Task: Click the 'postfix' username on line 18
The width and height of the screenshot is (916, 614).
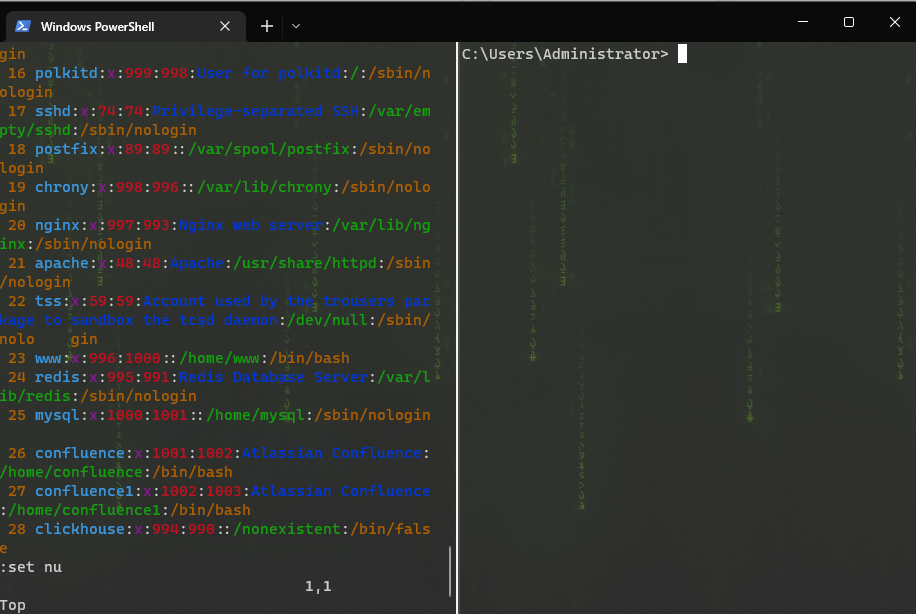Action: pyautogui.click(x=66, y=150)
